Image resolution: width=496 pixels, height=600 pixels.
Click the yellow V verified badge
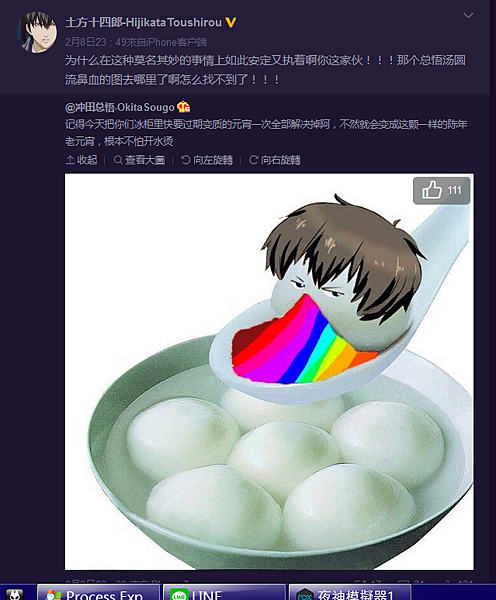(230, 23)
